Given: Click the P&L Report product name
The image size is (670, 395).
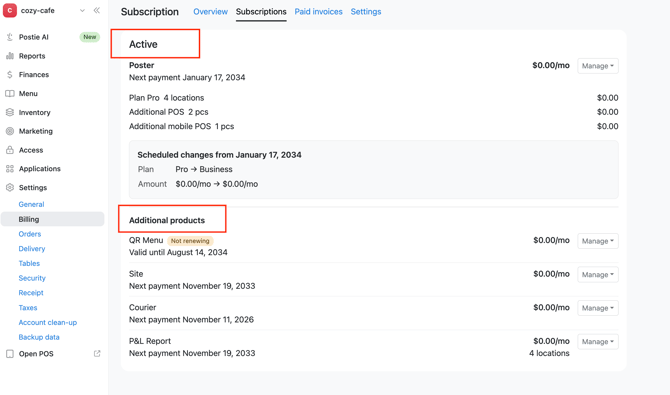Looking at the screenshot, I should (150, 341).
